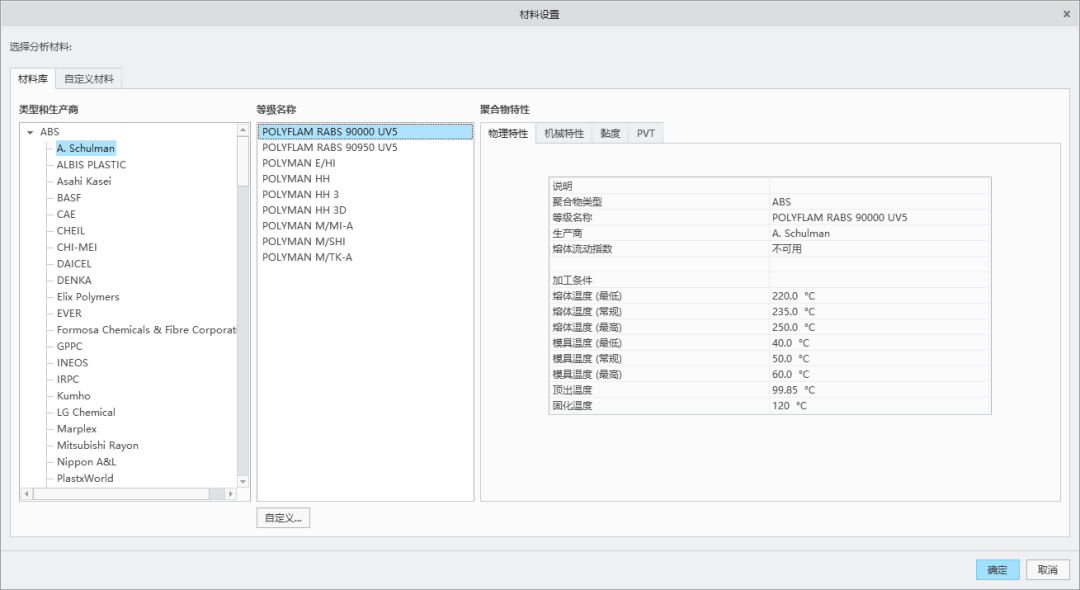Choose Asahi Kasei in tree

[x=83, y=181]
